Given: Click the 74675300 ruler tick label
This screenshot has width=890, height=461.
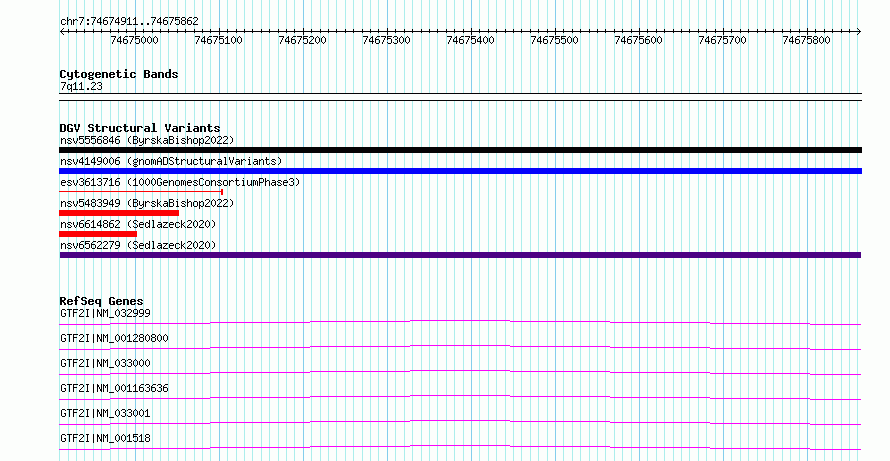Looking at the screenshot, I should pyautogui.click(x=387, y=40).
